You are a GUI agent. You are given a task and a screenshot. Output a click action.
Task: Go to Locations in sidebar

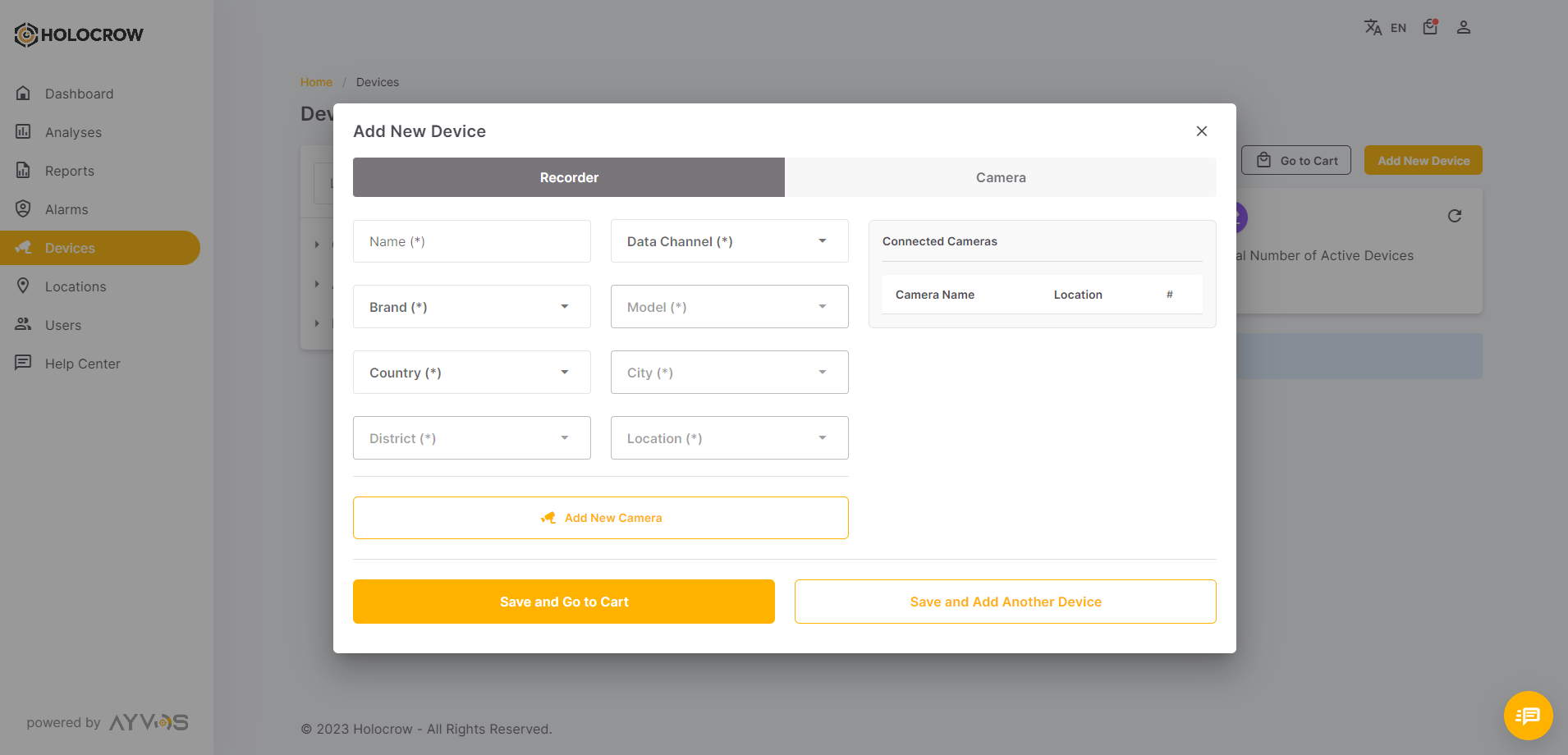coord(76,286)
